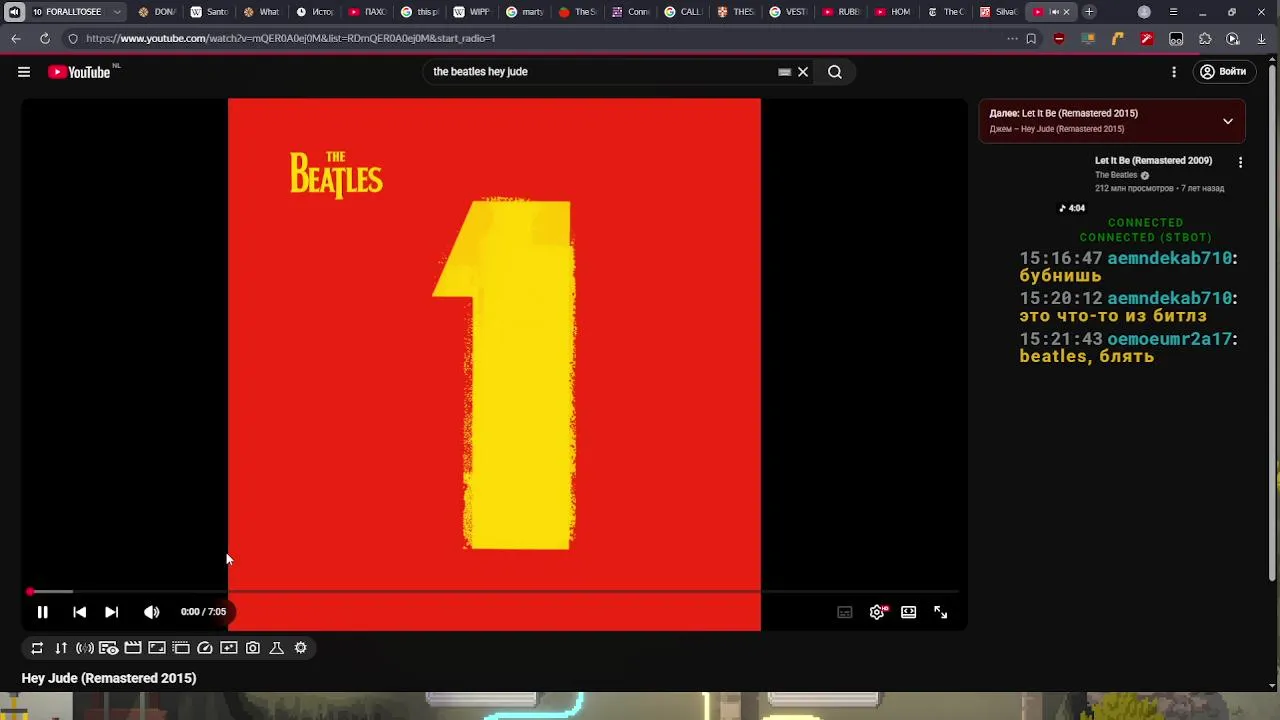Open the browser extensions puzzle icon

(x=1205, y=38)
